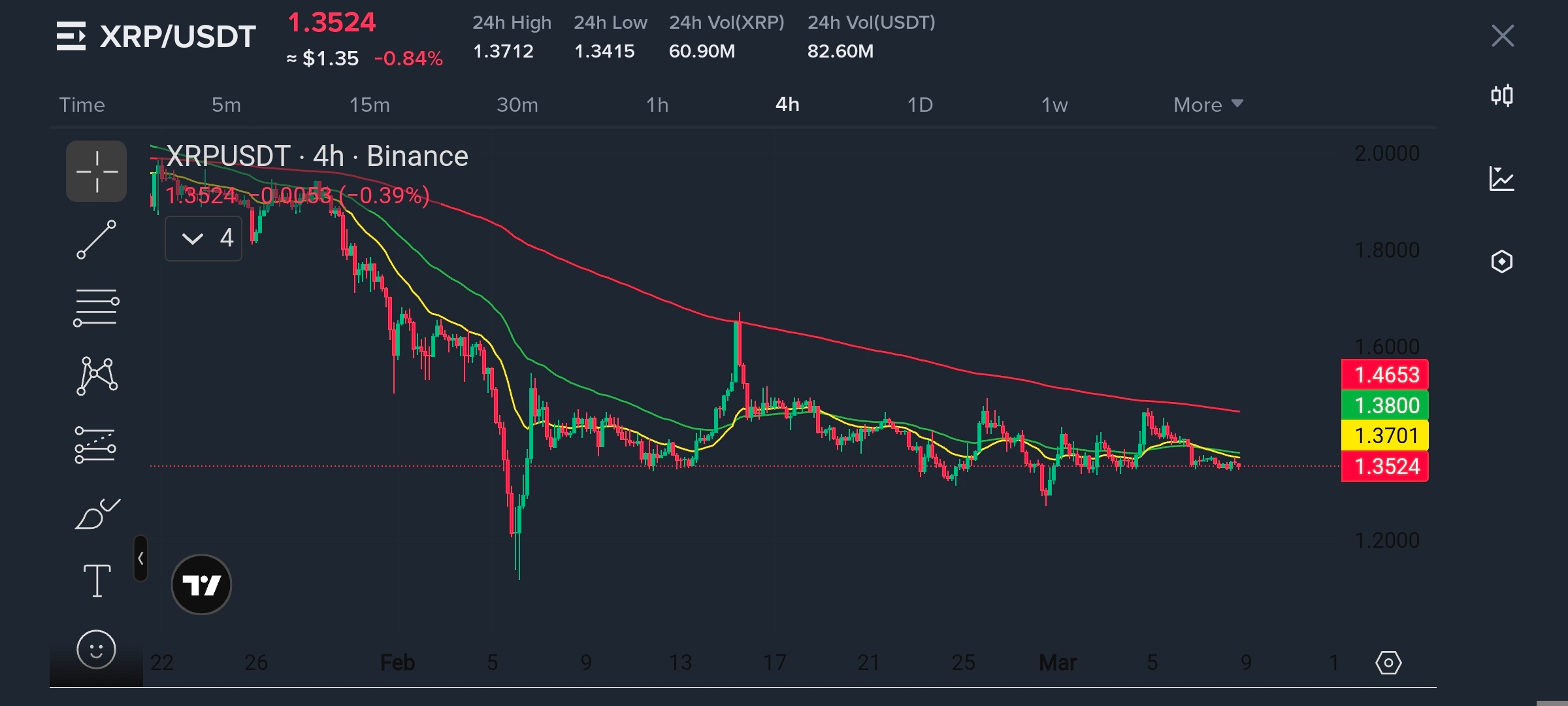Click the 1.3524 current price label
Screen dimensions: 1568x706
click(x=1384, y=467)
